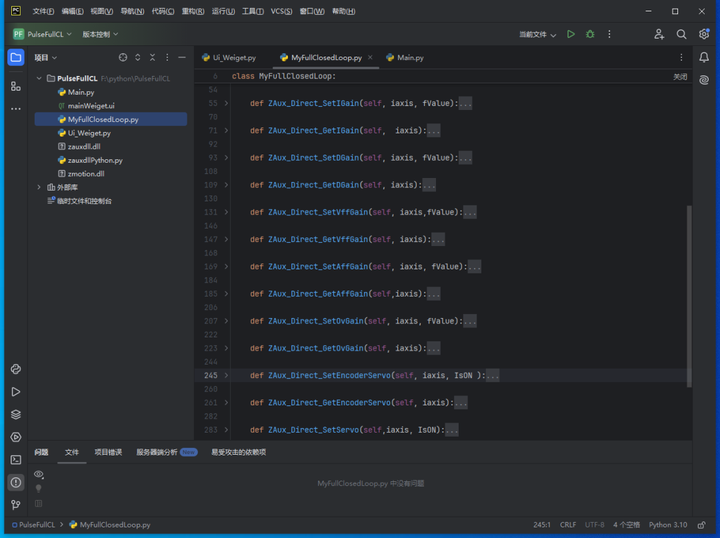Click UTF-8 encoding in status bar

click(x=594, y=525)
